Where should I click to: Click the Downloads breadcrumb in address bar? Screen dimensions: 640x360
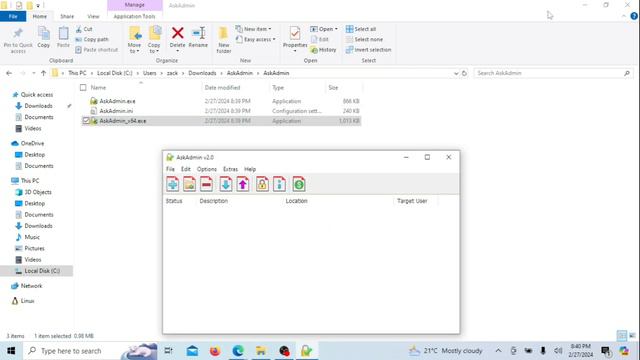[x=202, y=73]
